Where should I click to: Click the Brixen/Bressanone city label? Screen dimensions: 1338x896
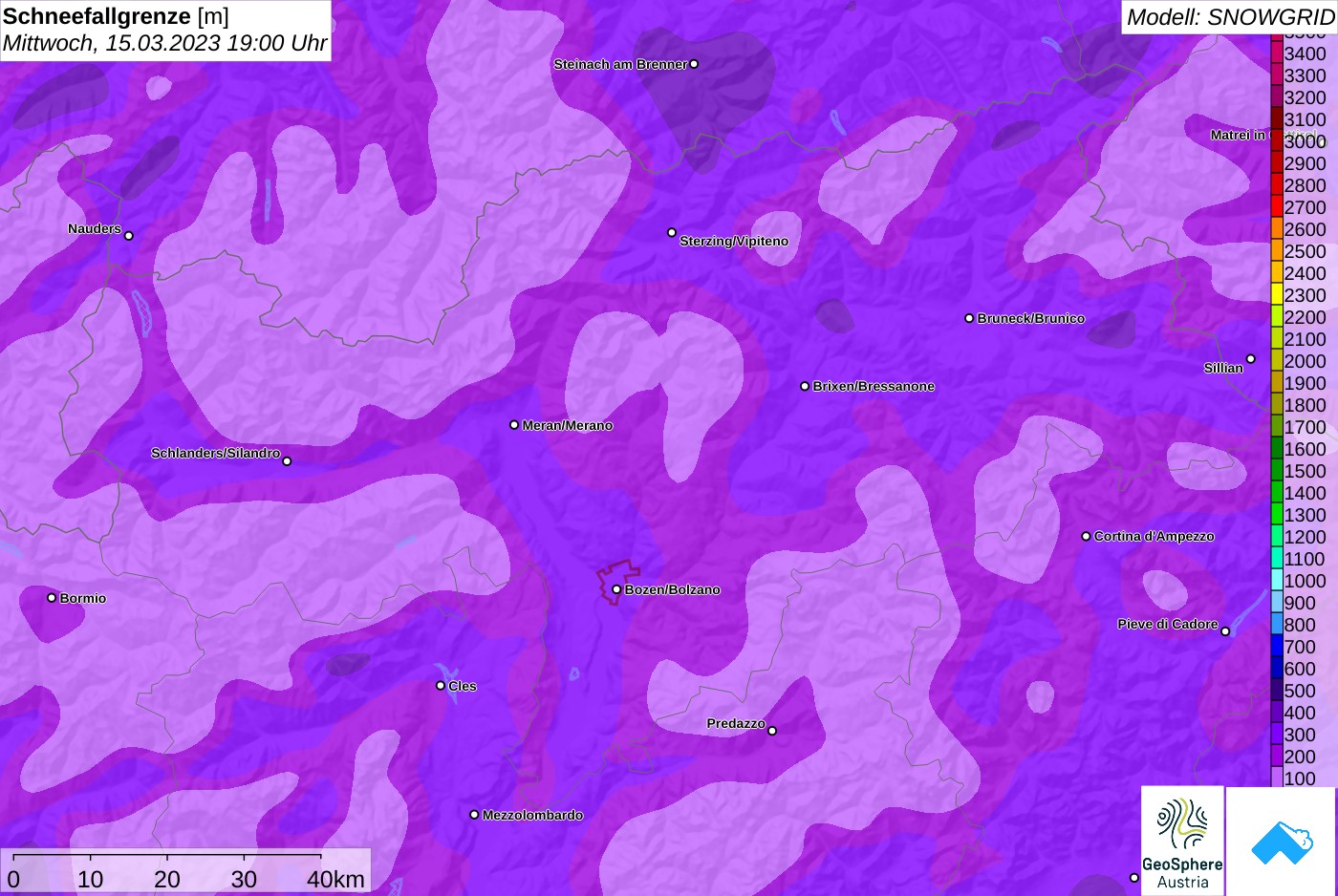pyautogui.click(x=874, y=386)
